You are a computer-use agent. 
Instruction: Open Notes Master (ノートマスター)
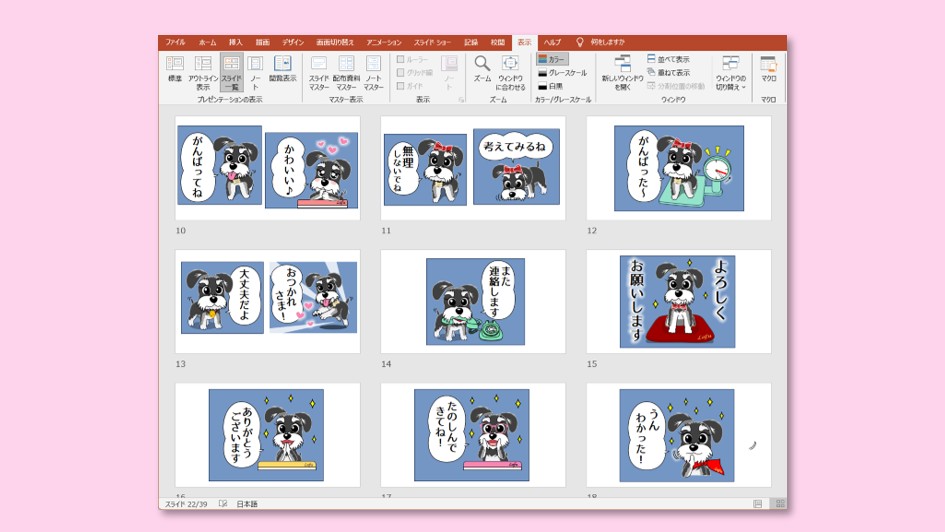[x=374, y=72]
